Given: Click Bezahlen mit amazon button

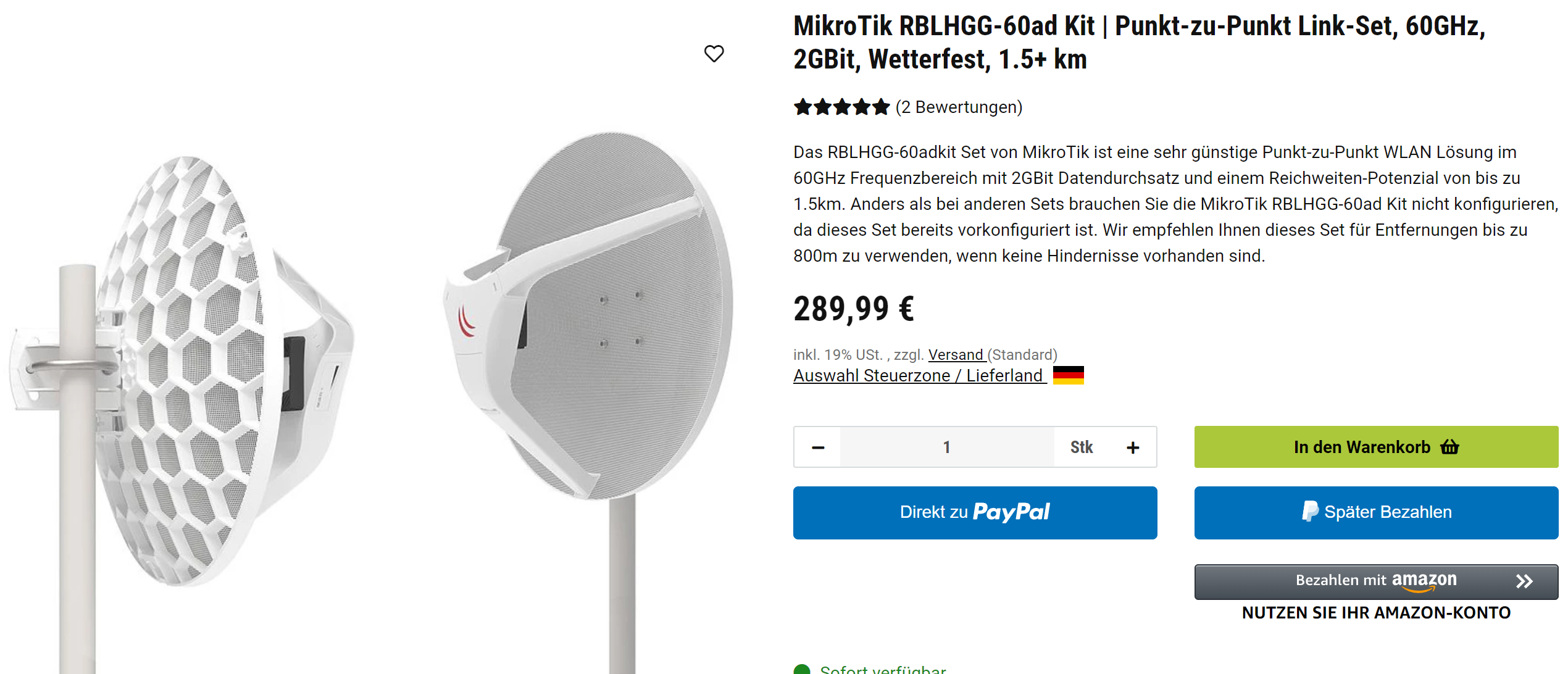Looking at the screenshot, I should [x=1376, y=581].
